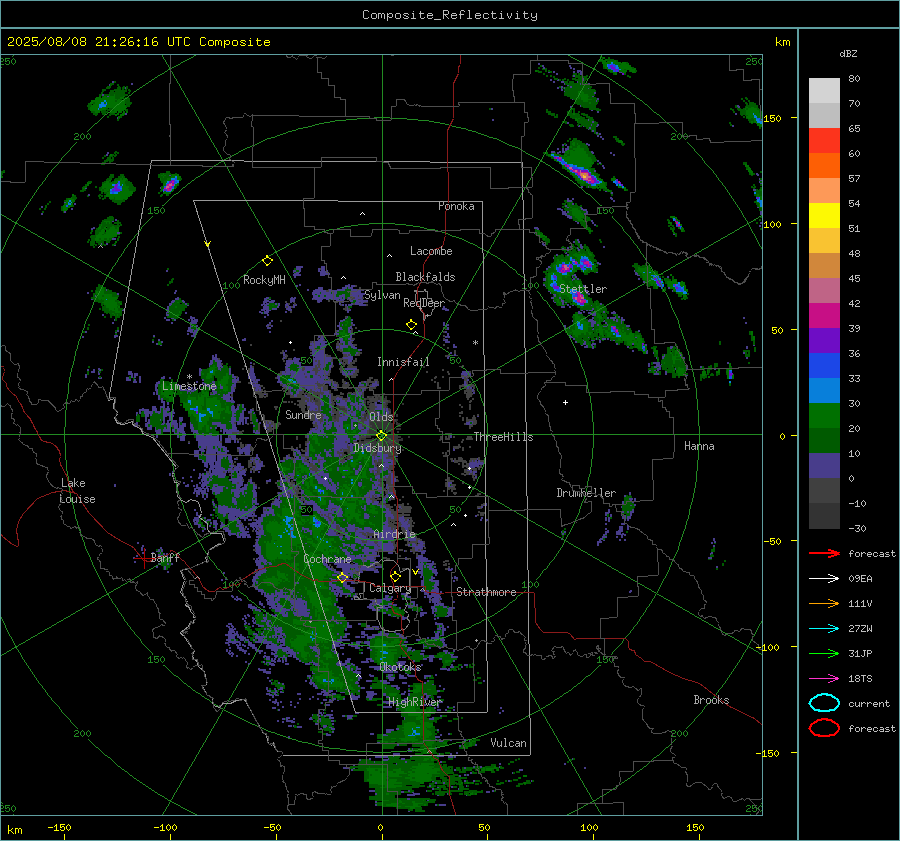Click the Didsbury town label
This screenshot has height=841, width=900.
coord(377,448)
